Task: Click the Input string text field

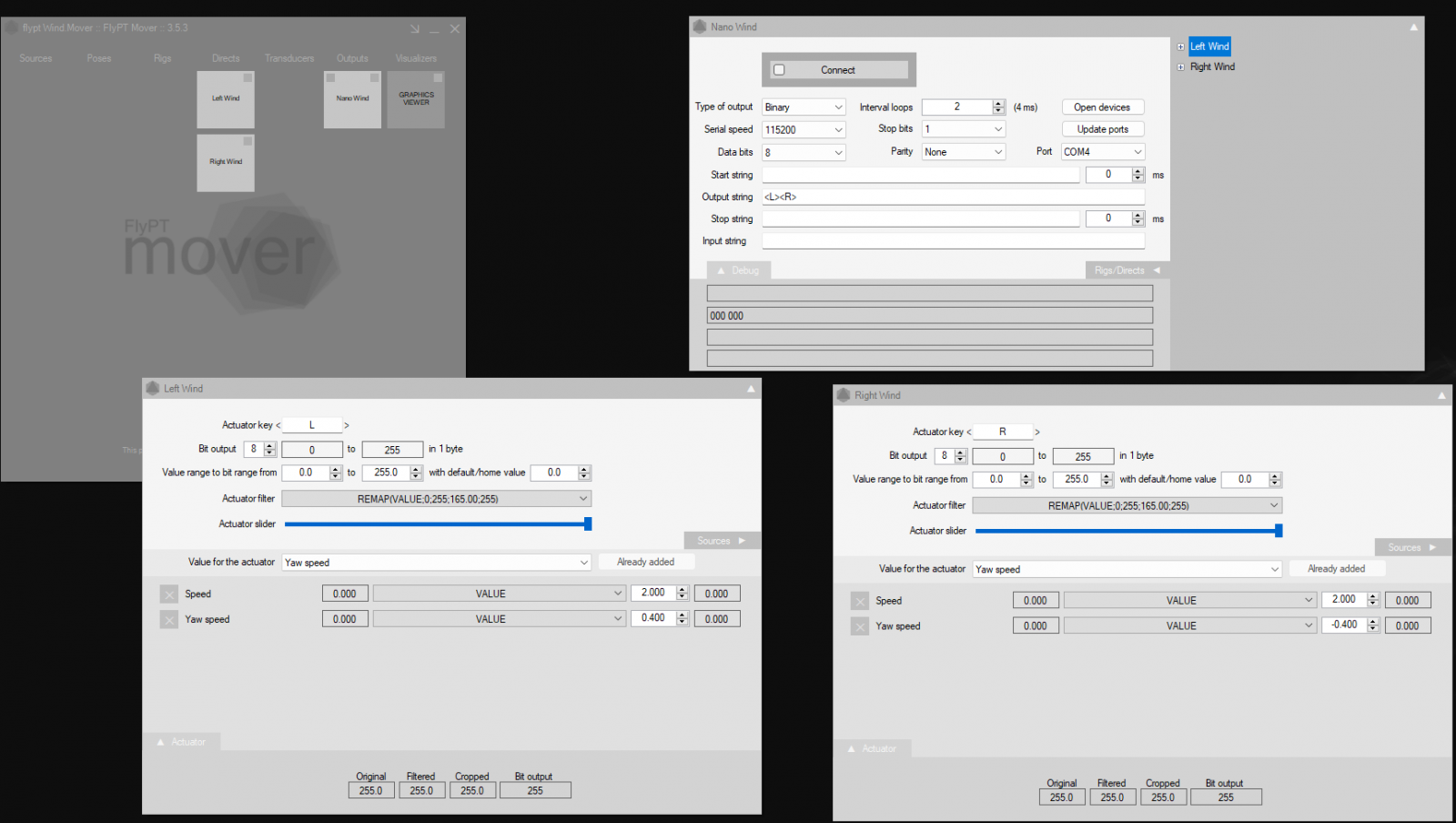Action: (954, 241)
